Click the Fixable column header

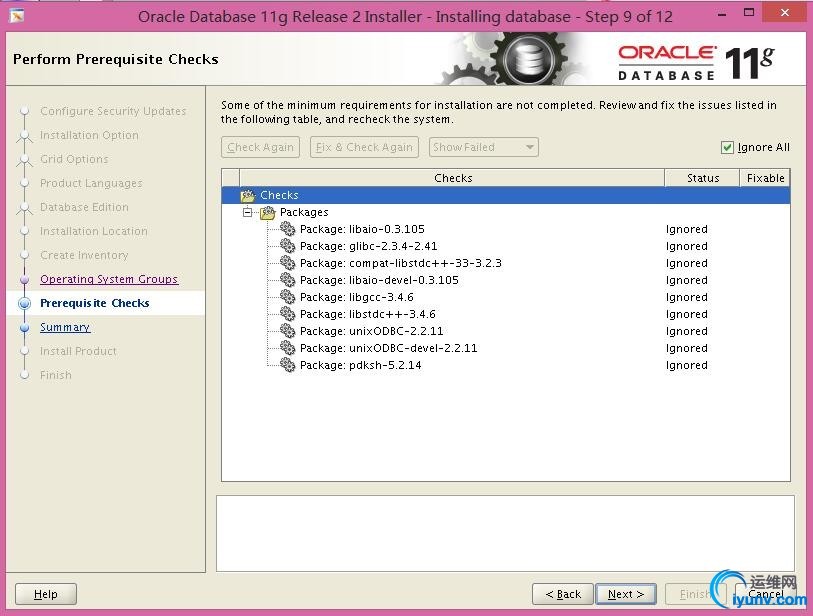(765, 178)
